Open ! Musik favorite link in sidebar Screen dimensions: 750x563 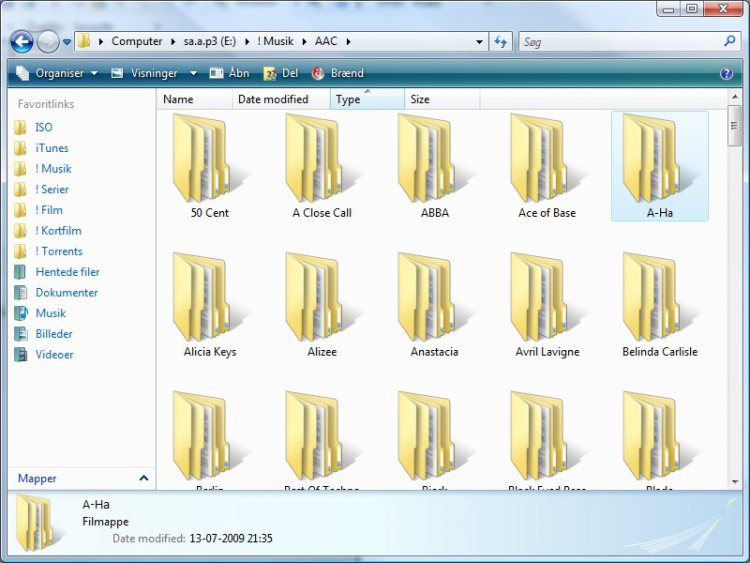click(x=43, y=168)
